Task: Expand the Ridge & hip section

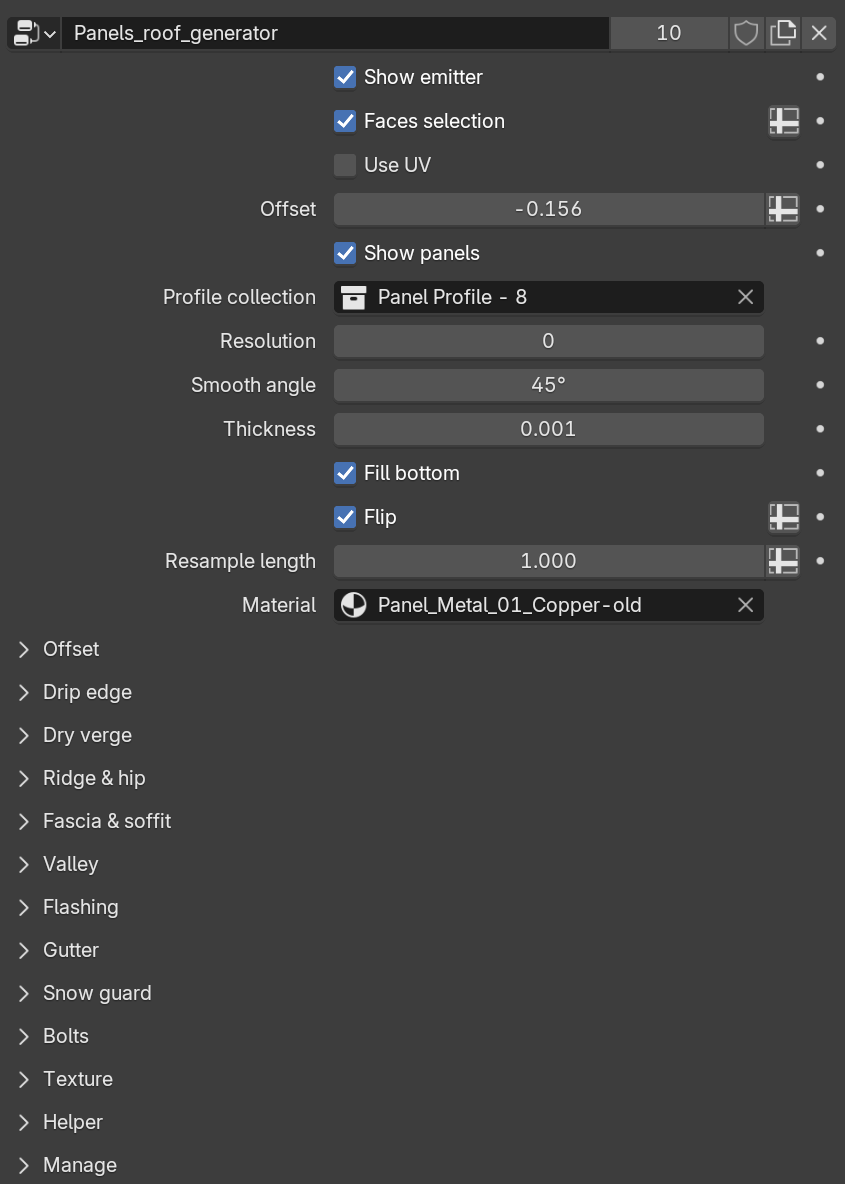Action: [x=94, y=778]
